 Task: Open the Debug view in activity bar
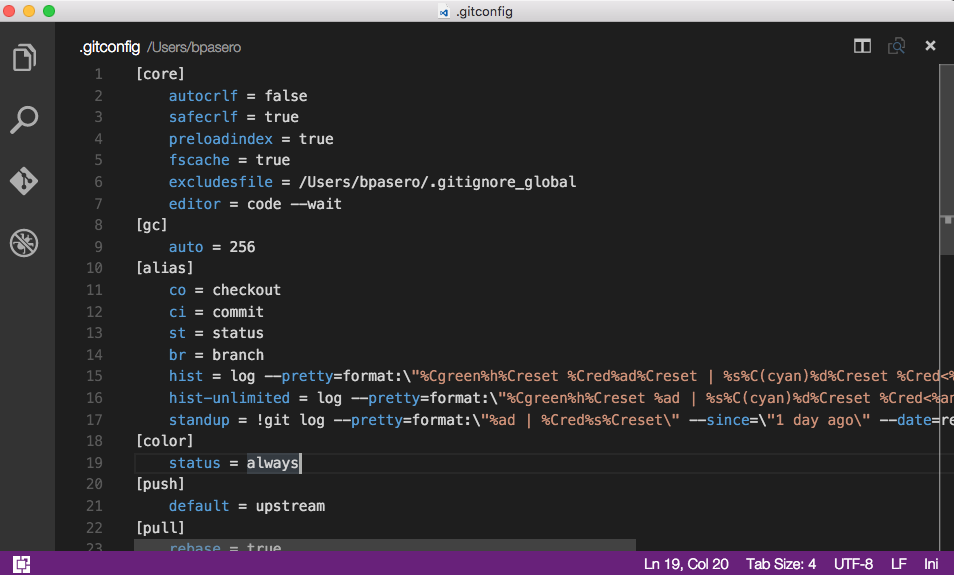[25, 242]
